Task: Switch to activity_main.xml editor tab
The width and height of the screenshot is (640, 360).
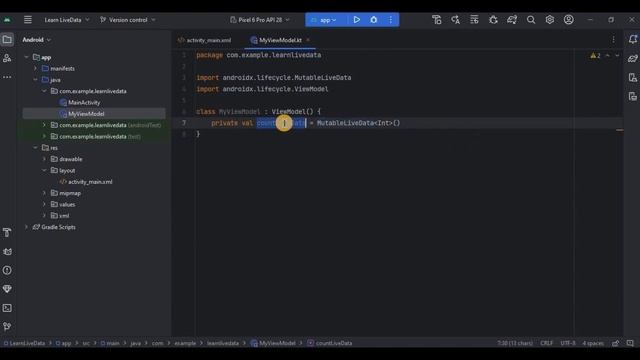Action: pos(205,40)
